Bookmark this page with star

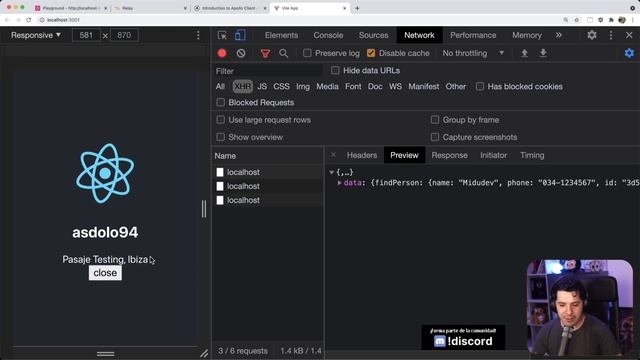576,20
